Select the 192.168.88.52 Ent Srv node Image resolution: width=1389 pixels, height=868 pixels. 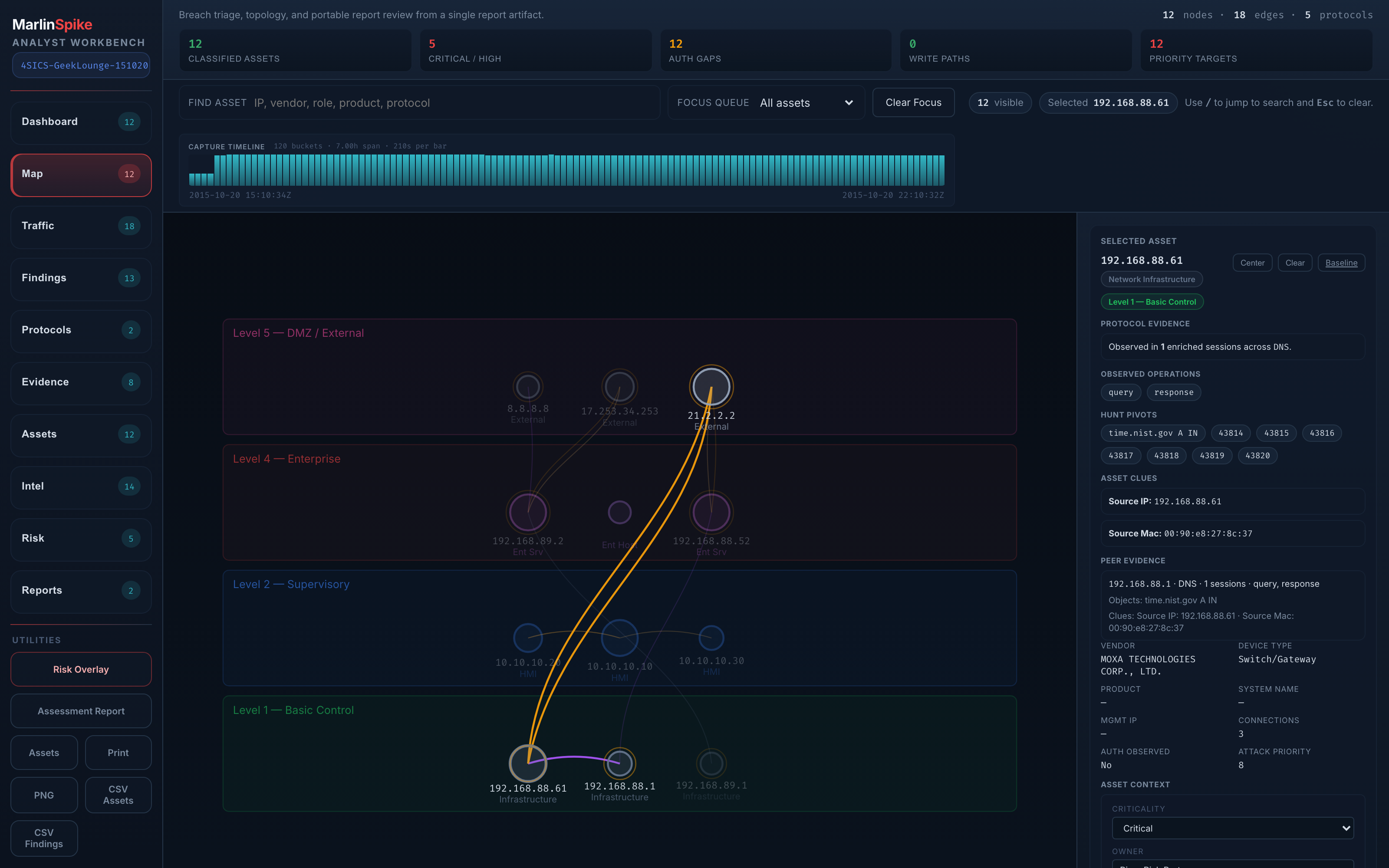tap(711, 512)
